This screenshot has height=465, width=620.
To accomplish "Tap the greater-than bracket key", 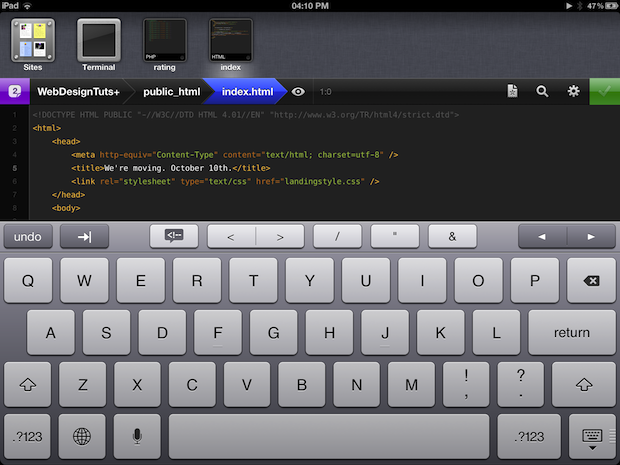I will pyautogui.click(x=280, y=236).
